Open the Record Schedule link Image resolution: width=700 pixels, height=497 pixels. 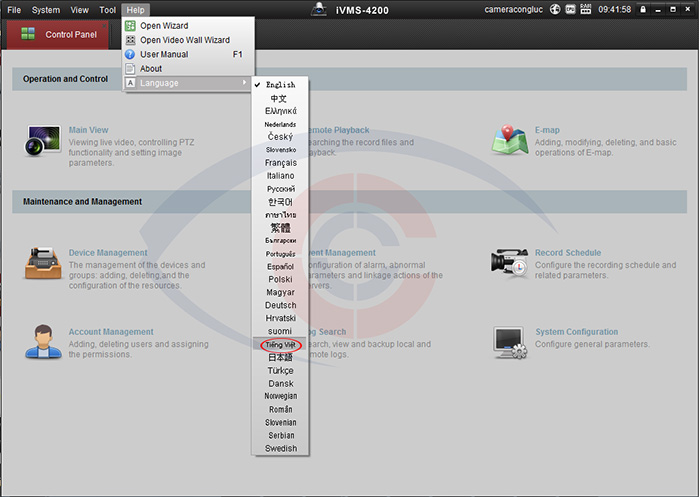[x=568, y=253]
